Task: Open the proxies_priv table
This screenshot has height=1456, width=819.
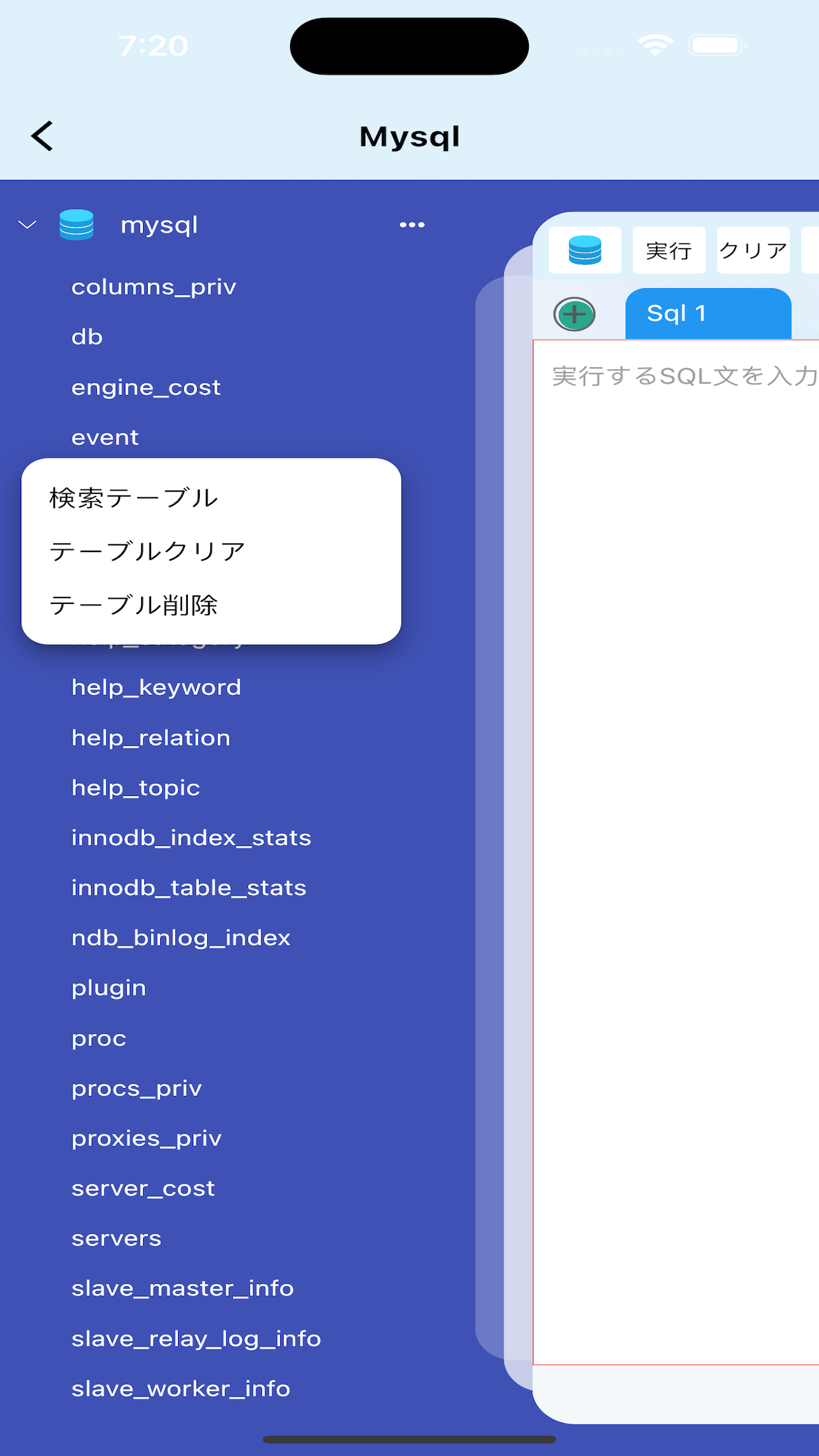Action: [146, 1138]
